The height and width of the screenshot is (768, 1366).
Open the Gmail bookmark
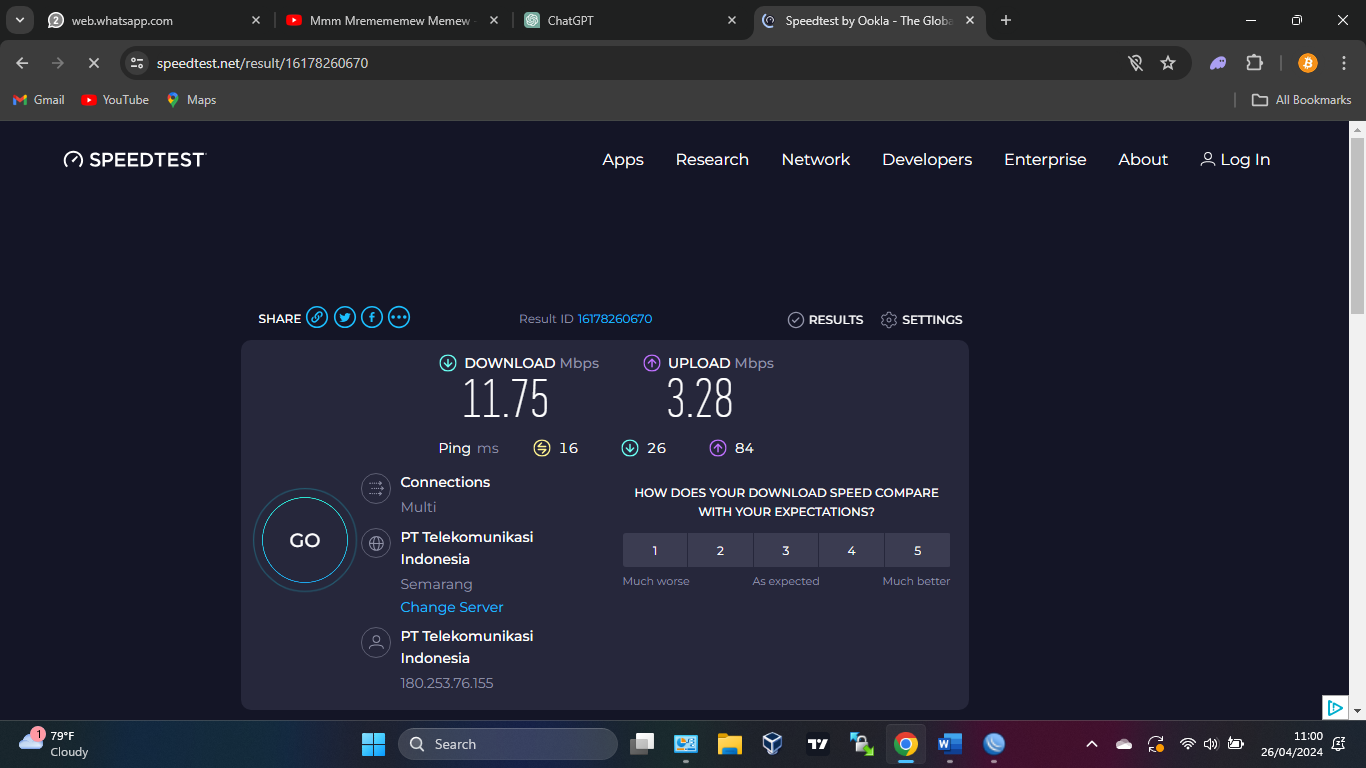tap(38, 100)
